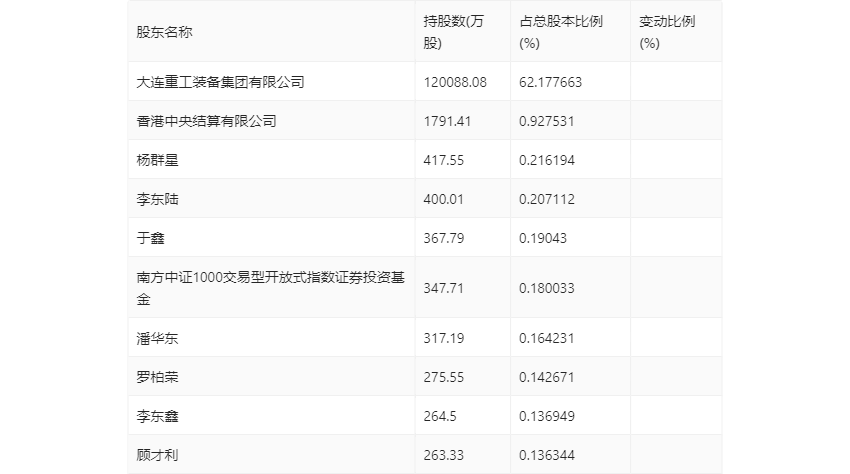
Task: Click the percentage 0.164231
Action: pyautogui.click(x=546, y=338)
